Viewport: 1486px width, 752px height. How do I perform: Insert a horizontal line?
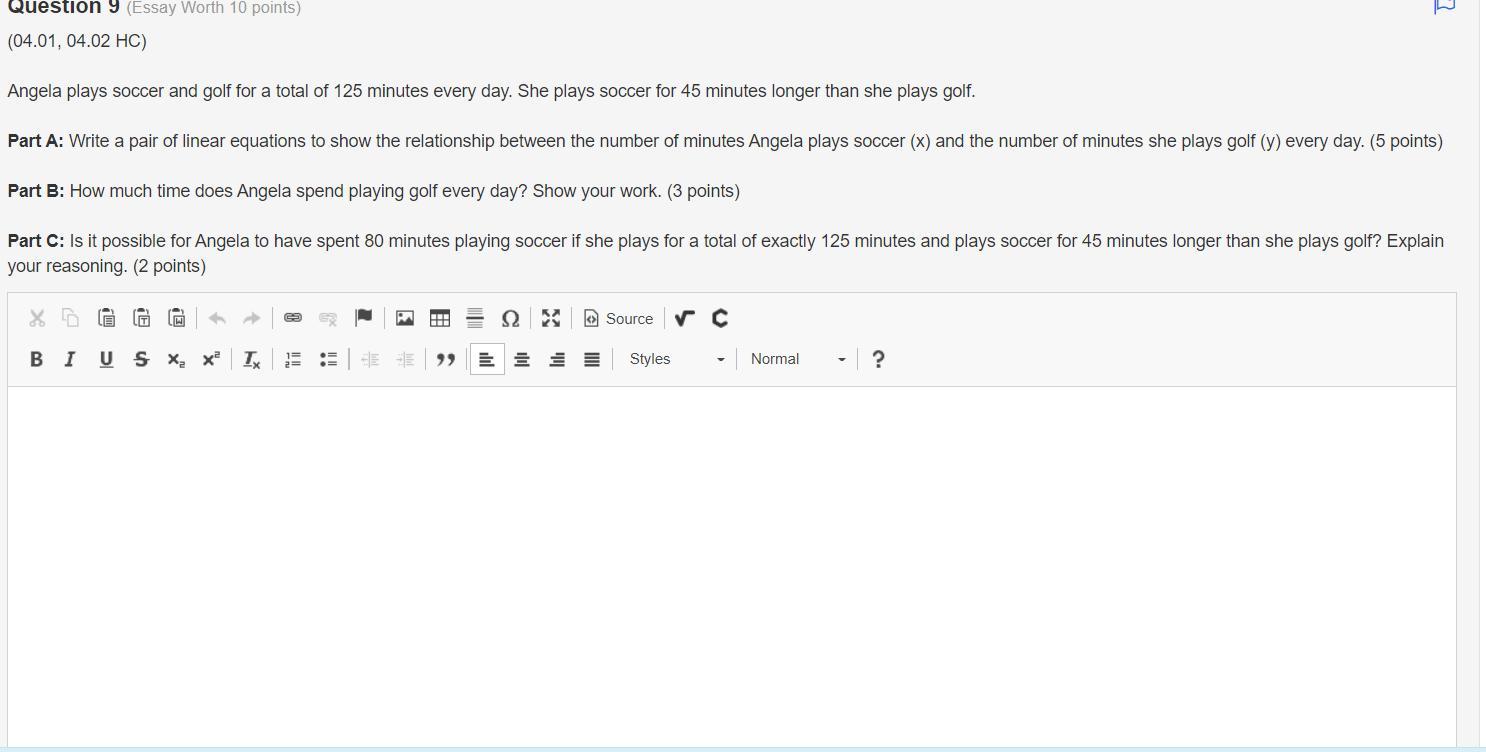coord(475,318)
